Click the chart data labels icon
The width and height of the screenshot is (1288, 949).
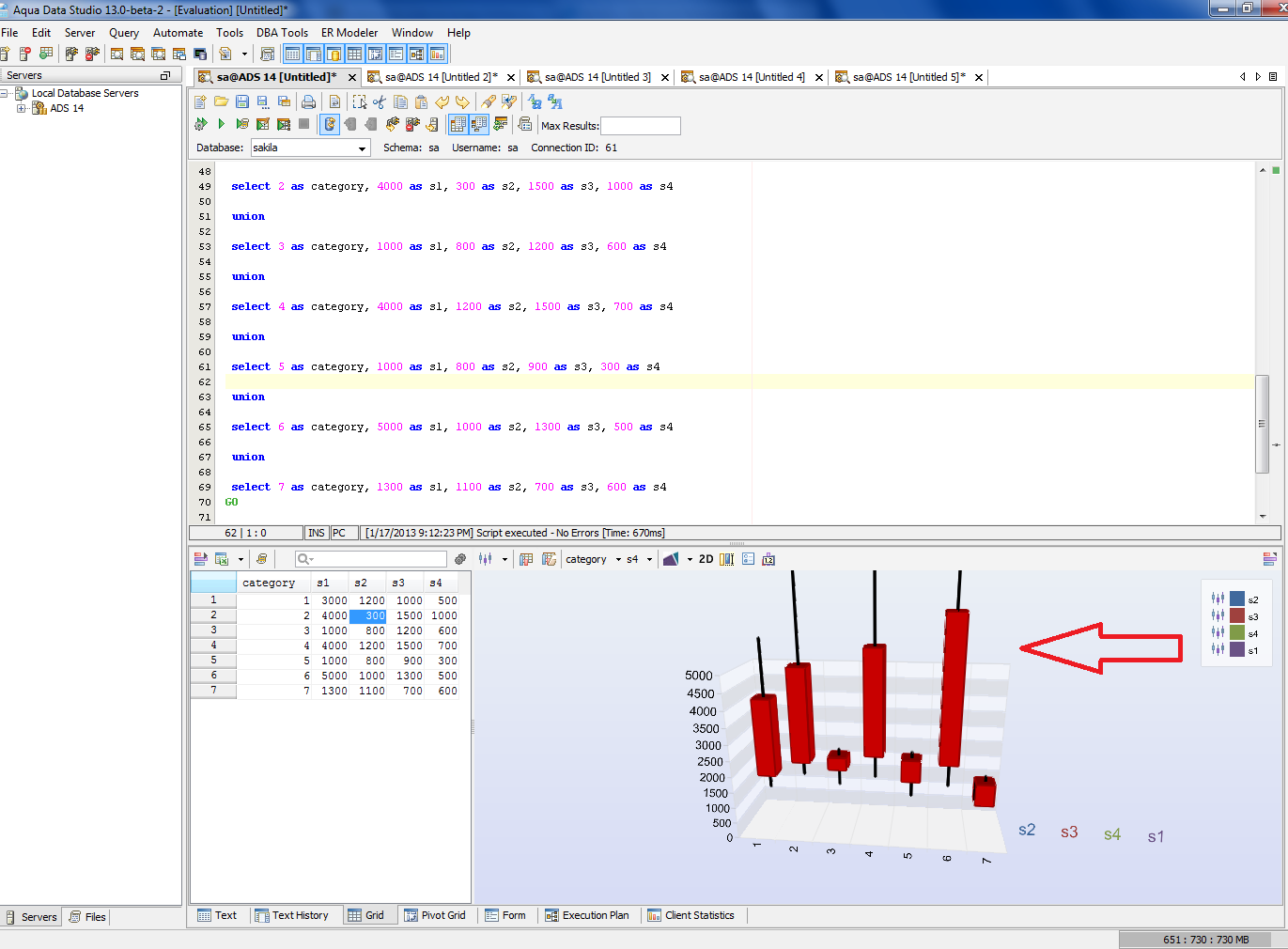click(x=768, y=559)
